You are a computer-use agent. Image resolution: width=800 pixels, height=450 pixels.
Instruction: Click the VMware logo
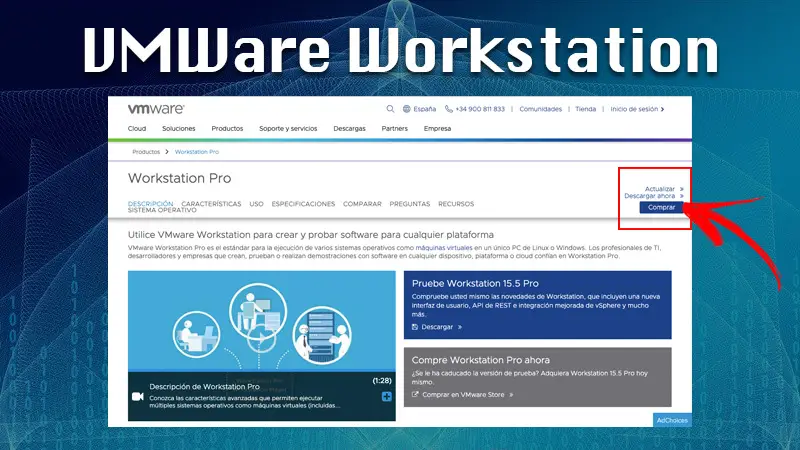(156, 109)
